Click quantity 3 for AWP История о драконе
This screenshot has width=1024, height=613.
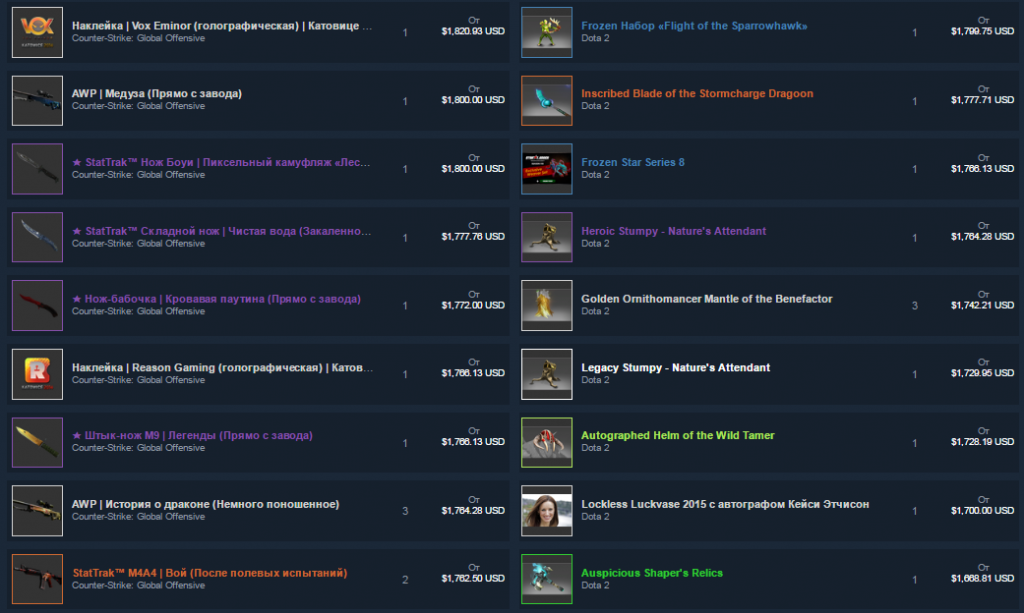[x=405, y=511]
